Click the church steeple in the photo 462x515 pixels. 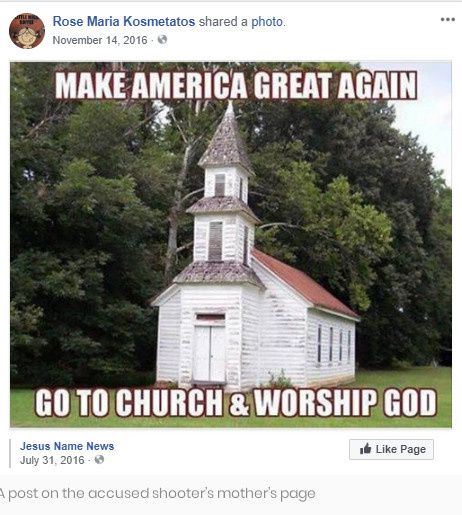coord(226,138)
